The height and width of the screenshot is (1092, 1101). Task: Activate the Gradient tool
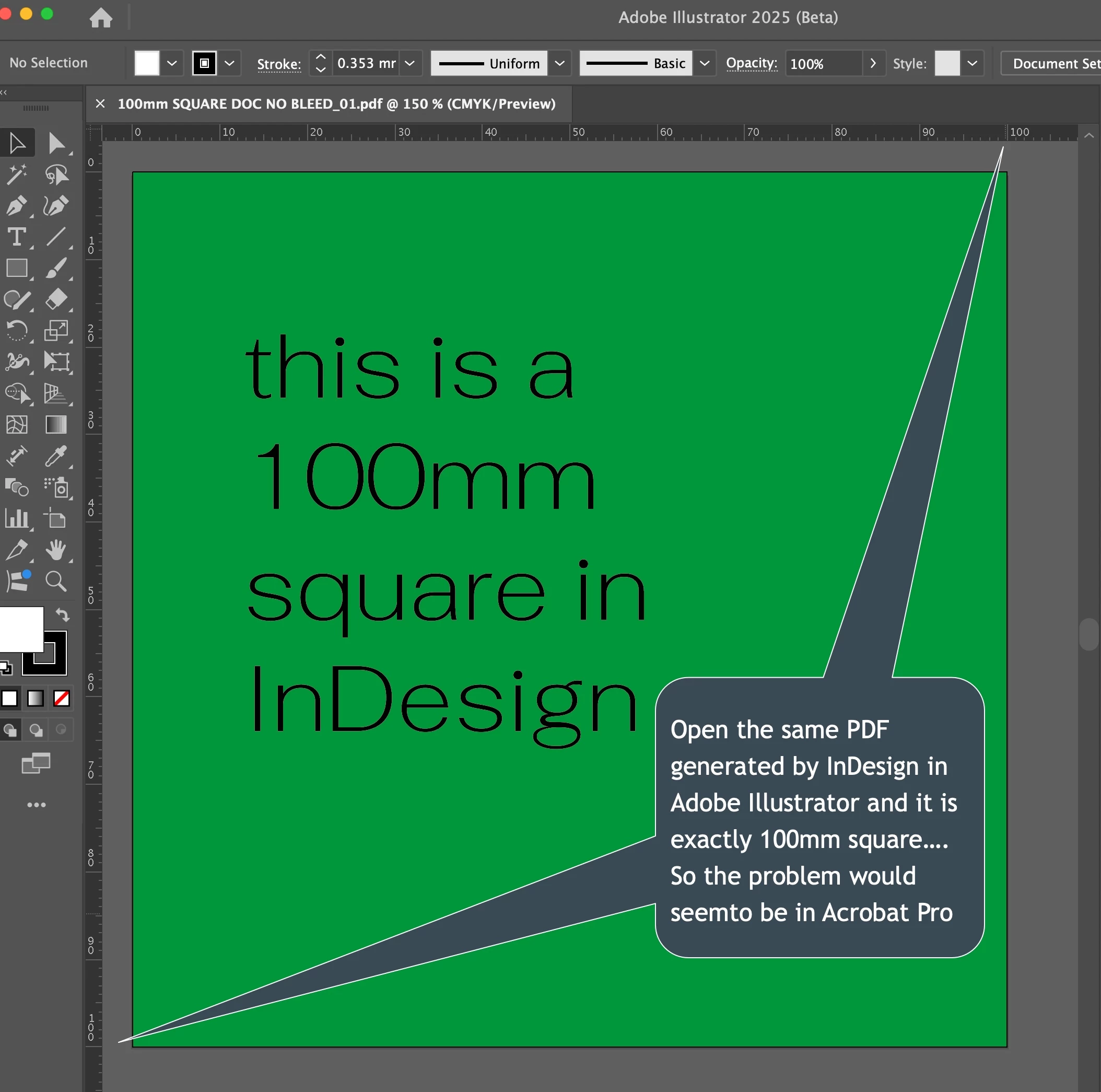56,425
